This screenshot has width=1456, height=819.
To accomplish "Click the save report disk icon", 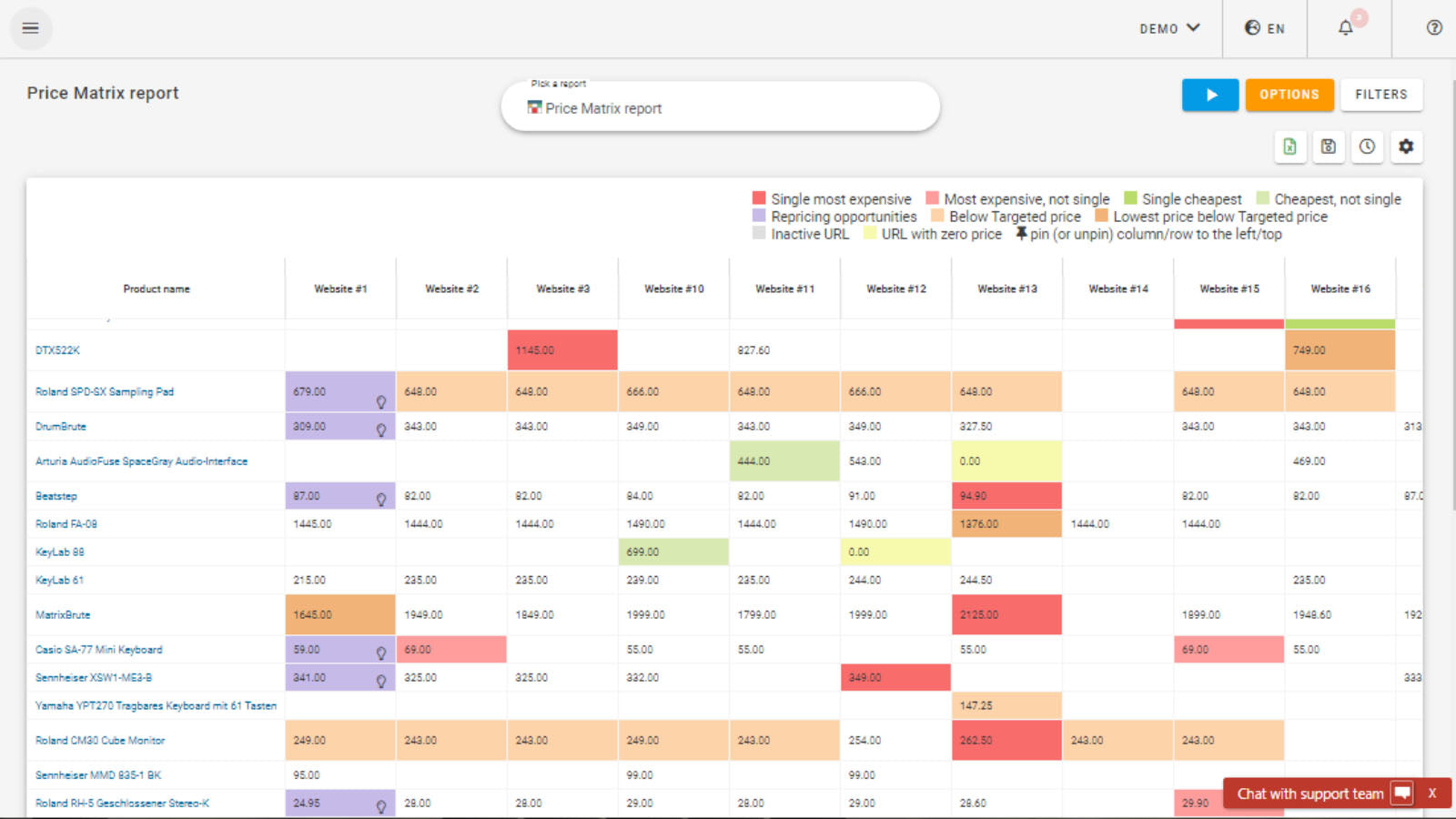I will pyautogui.click(x=1329, y=147).
